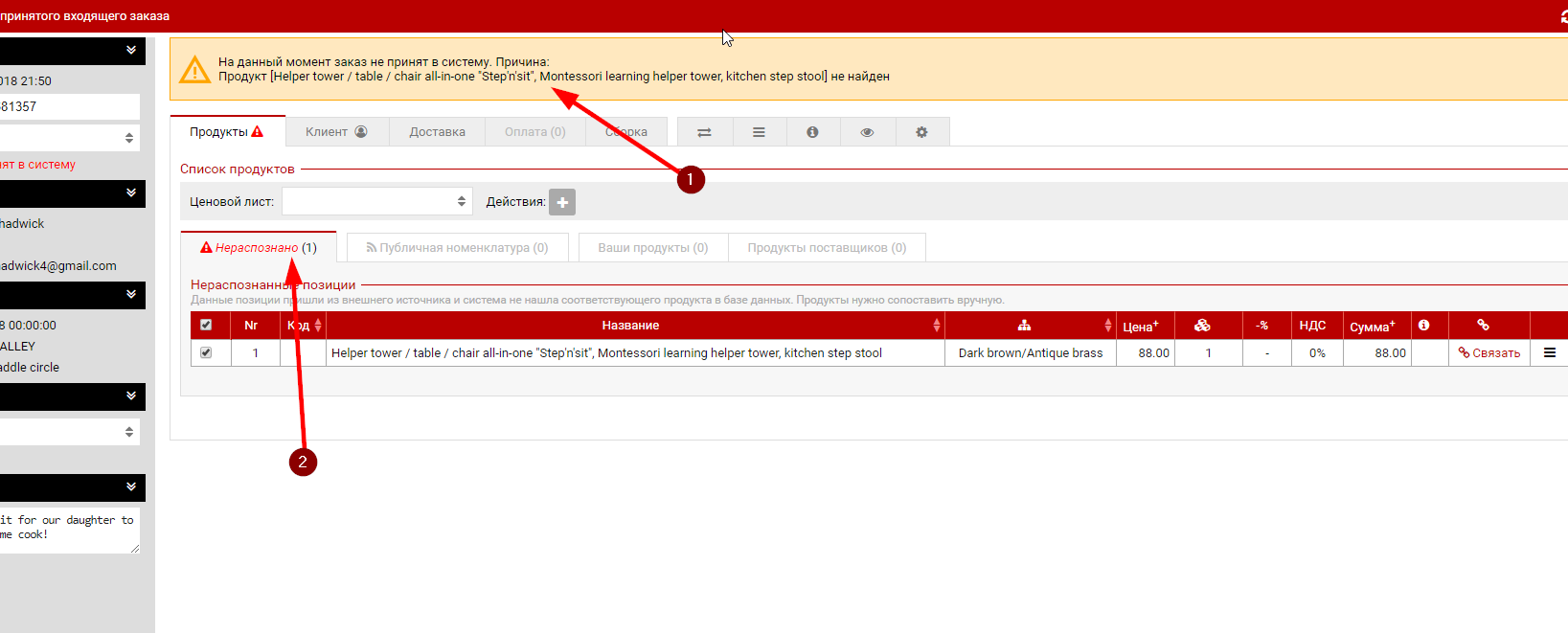Click the plus button next to Действия
This screenshot has width=1568, height=633.
pos(562,202)
